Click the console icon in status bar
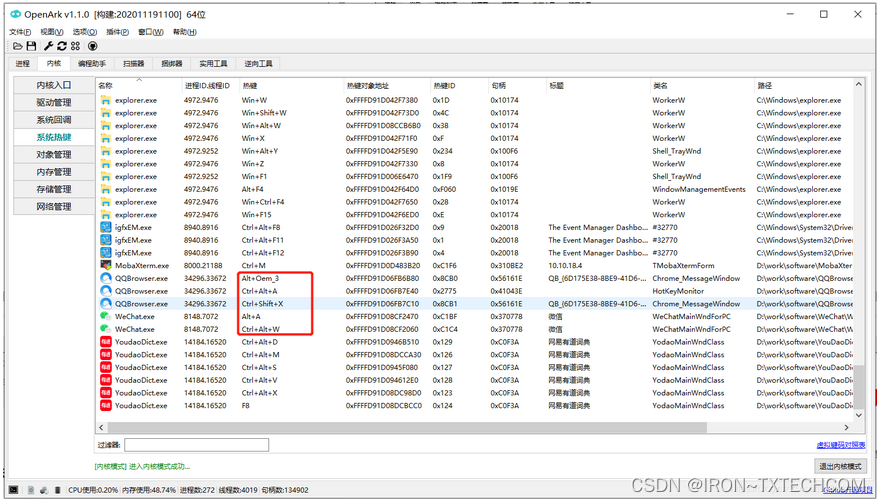 tap(14, 490)
